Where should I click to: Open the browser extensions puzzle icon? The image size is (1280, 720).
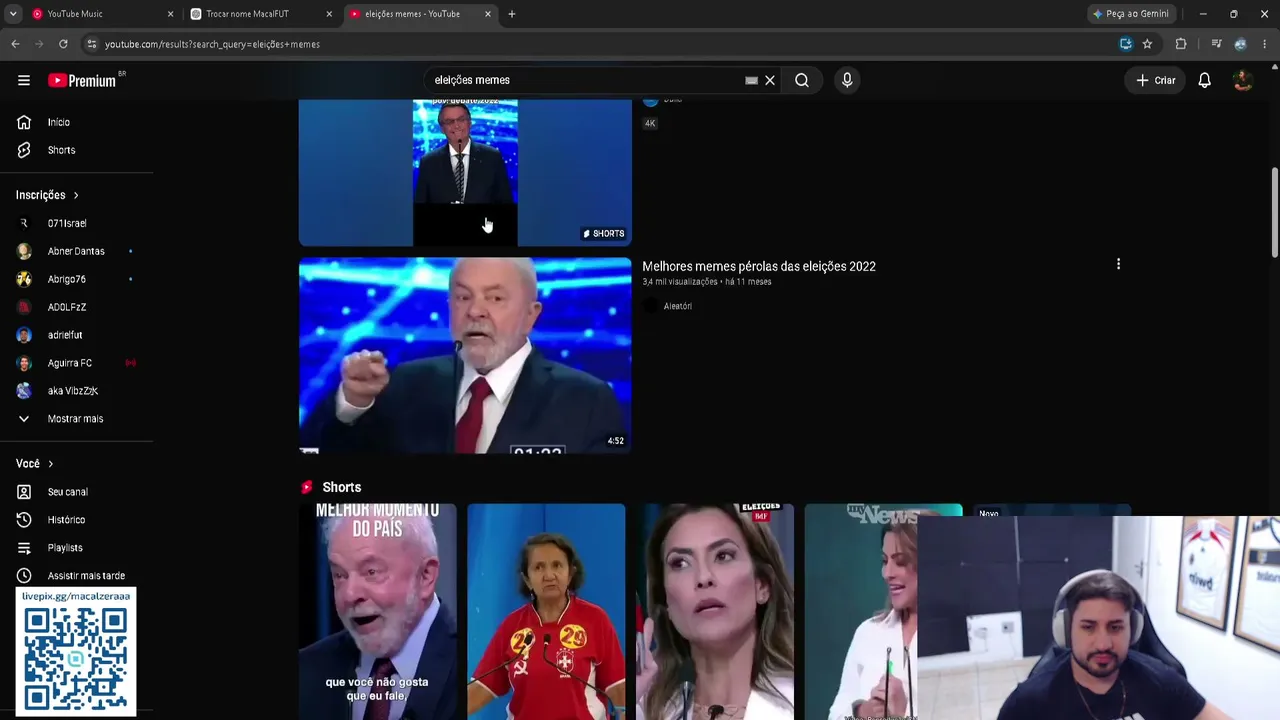tap(1181, 44)
